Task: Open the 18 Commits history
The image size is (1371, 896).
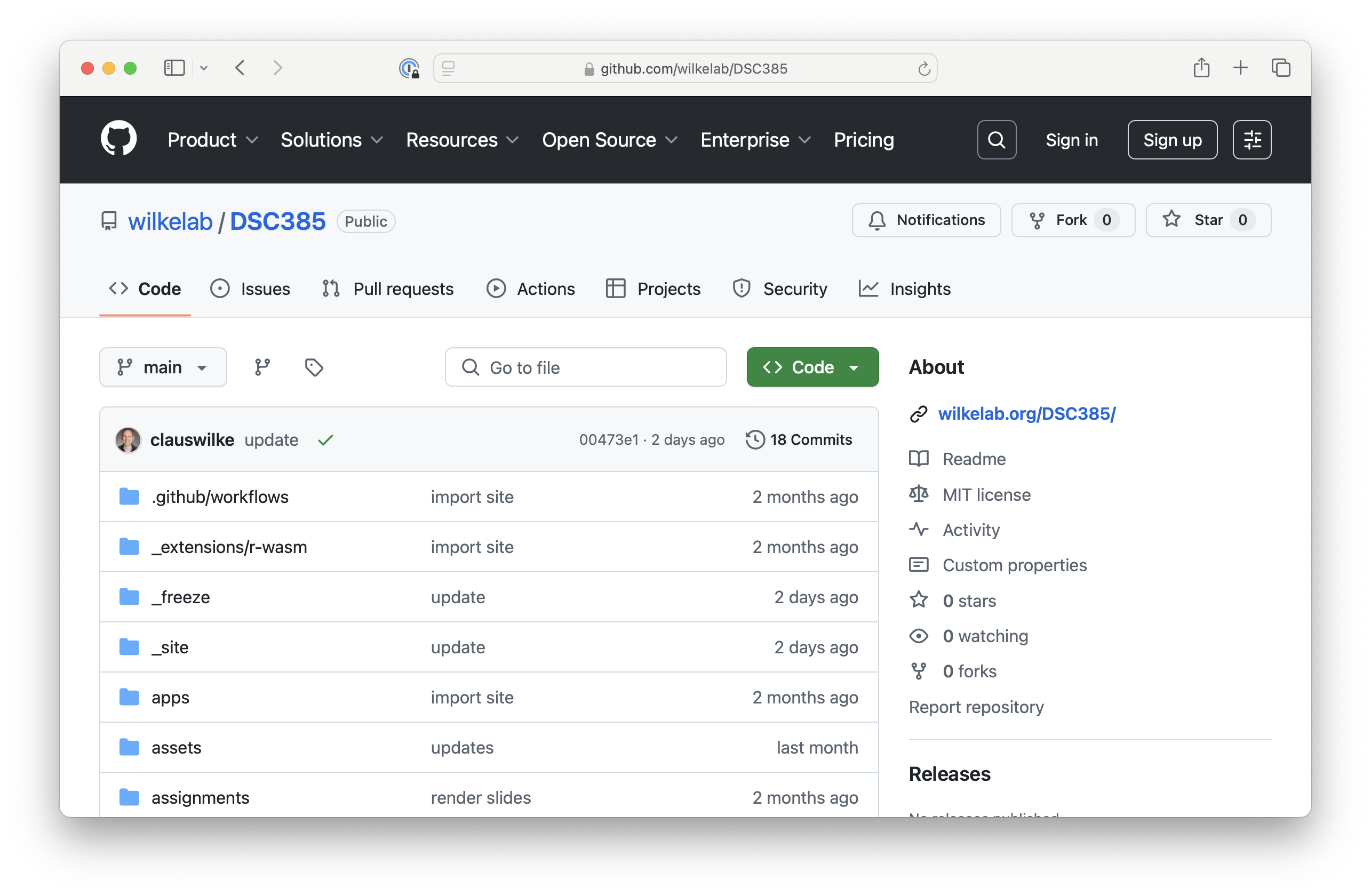Action: click(799, 440)
